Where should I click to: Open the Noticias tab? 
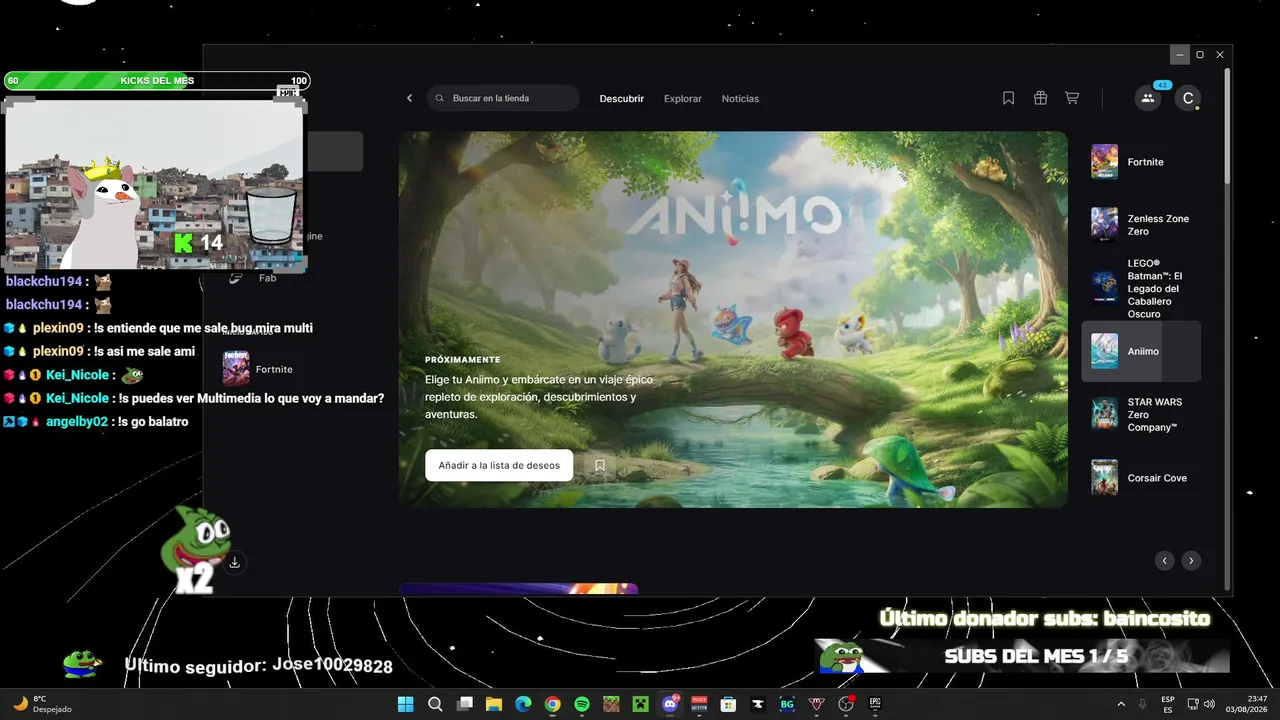(740, 99)
